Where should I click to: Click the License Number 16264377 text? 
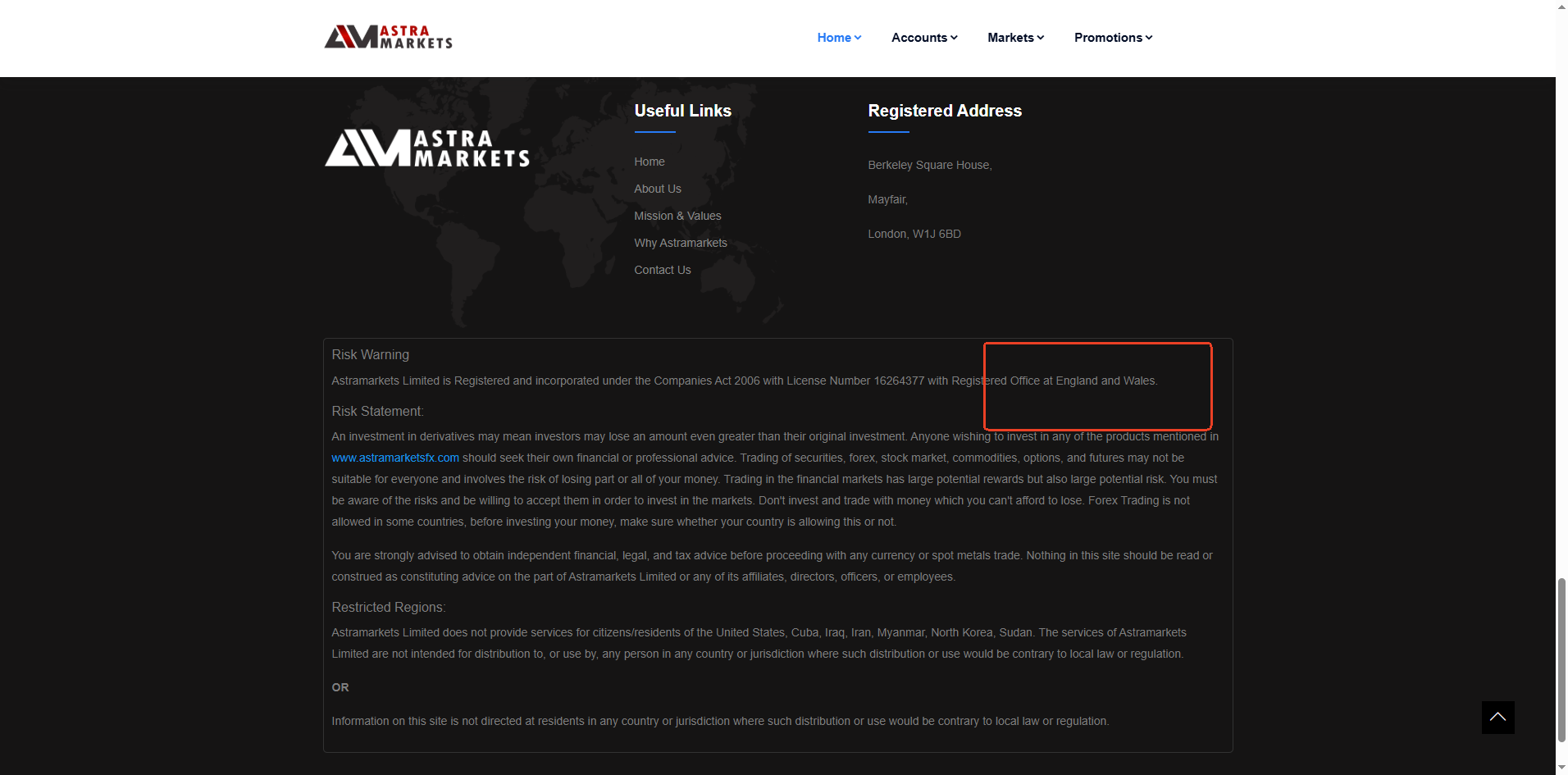(855, 381)
